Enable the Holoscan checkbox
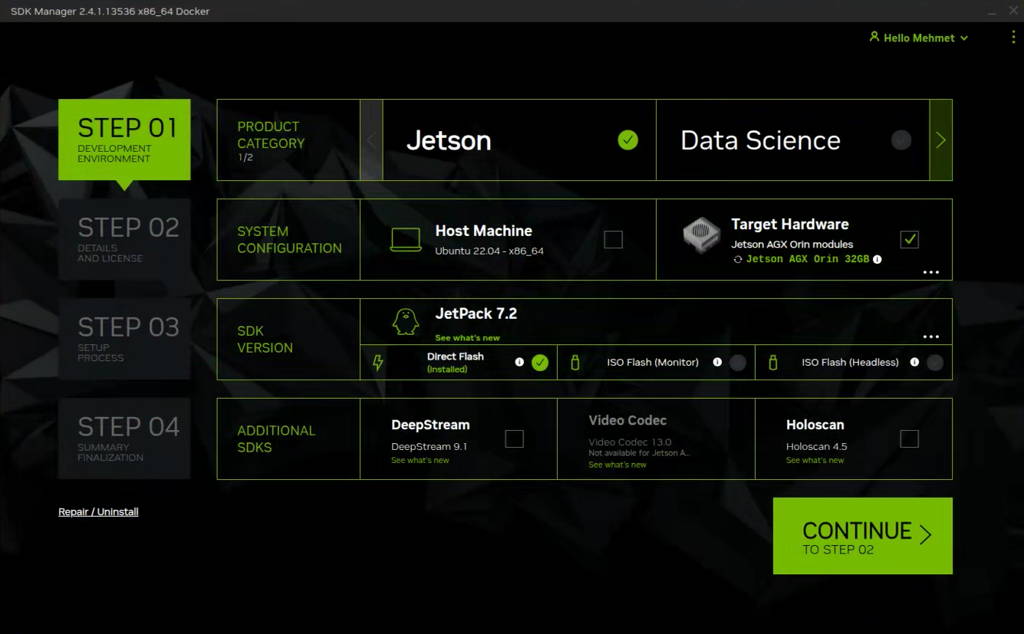This screenshot has width=1024, height=634. point(909,439)
